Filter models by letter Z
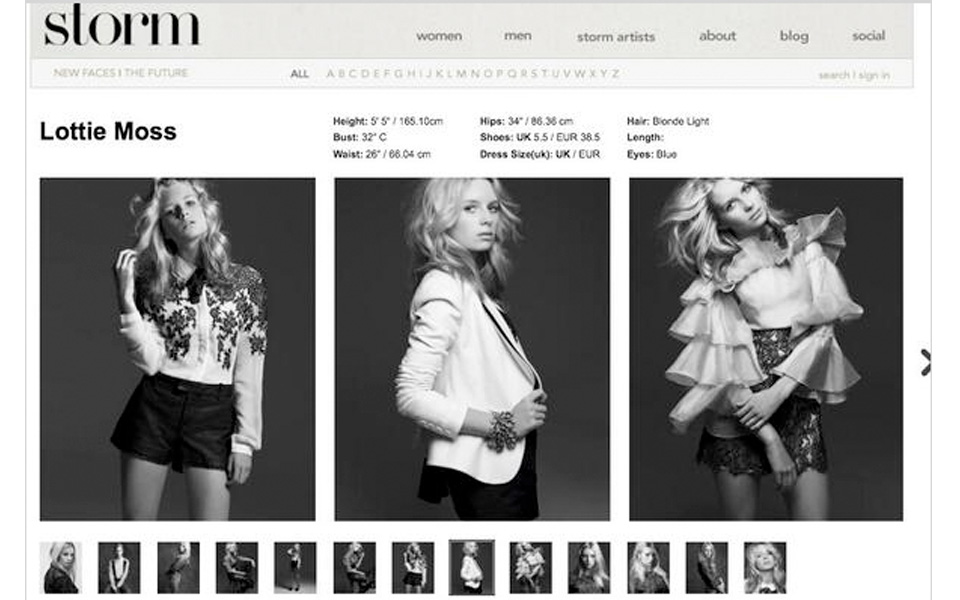 point(615,74)
